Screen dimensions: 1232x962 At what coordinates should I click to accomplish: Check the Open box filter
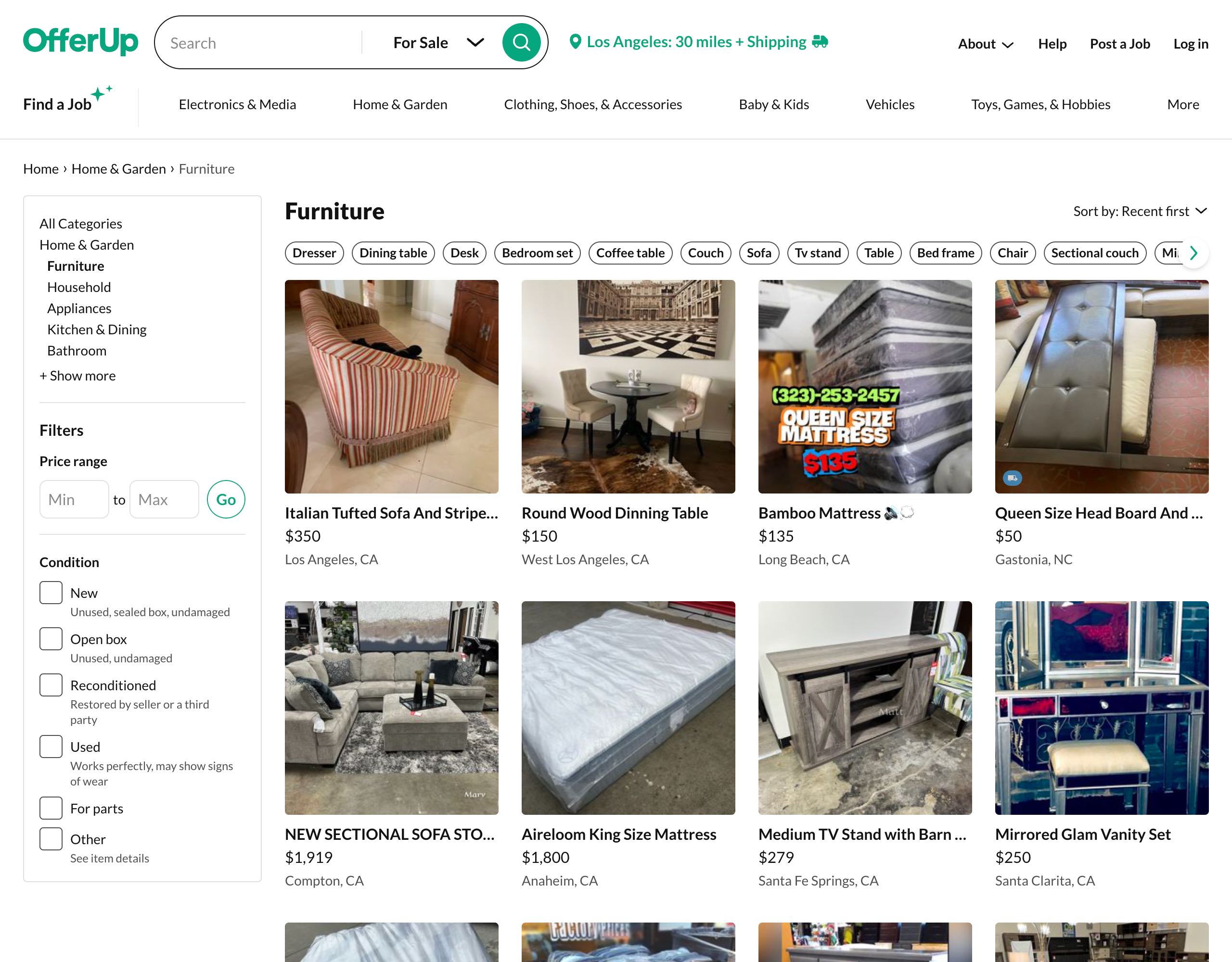pos(50,639)
